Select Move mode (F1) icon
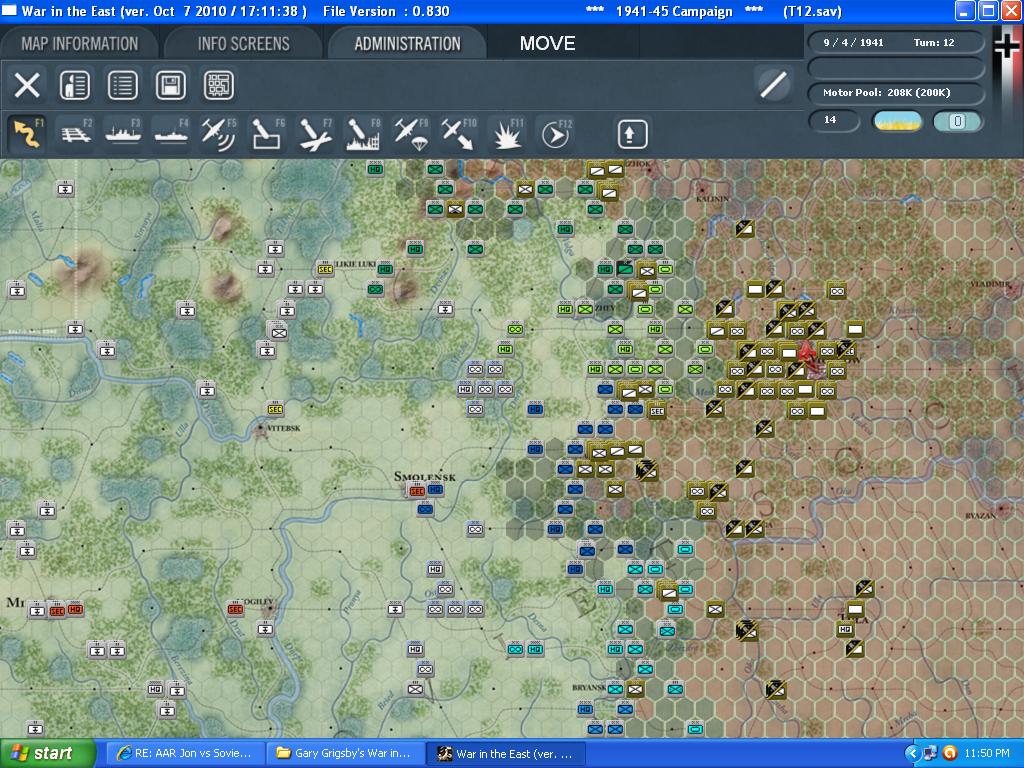Viewport: 1024px width, 768px height. tap(27, 134)
